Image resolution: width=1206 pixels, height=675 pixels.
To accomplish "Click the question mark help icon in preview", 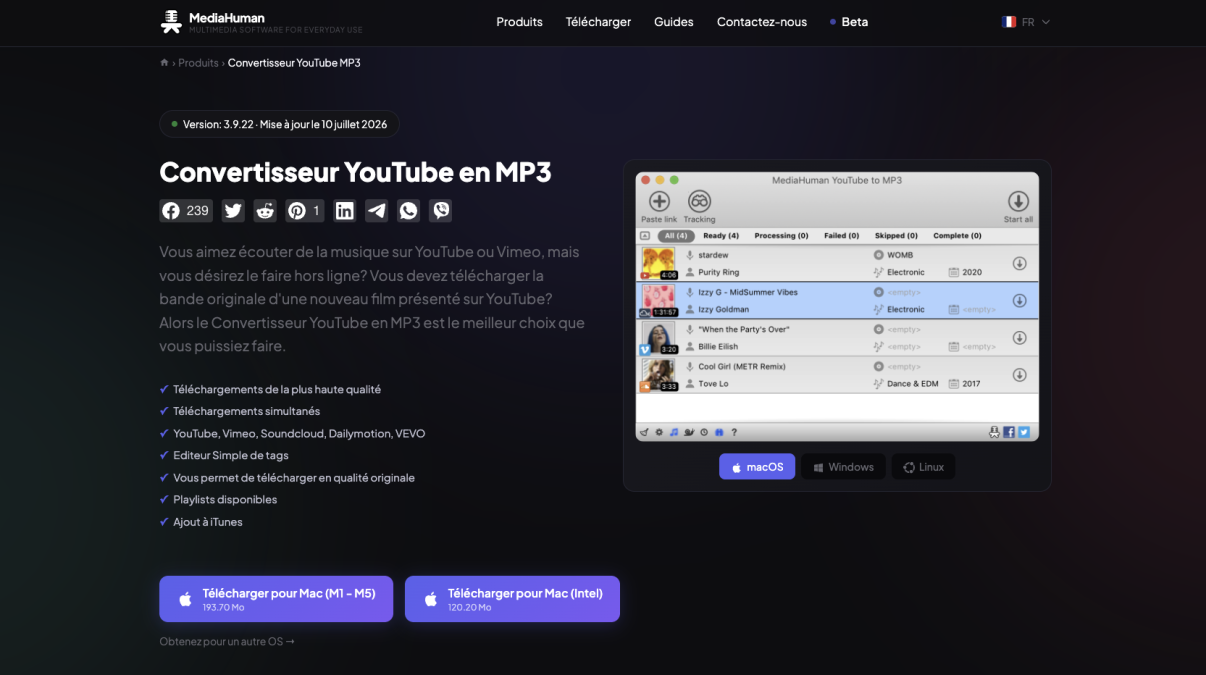I will 734,432.
